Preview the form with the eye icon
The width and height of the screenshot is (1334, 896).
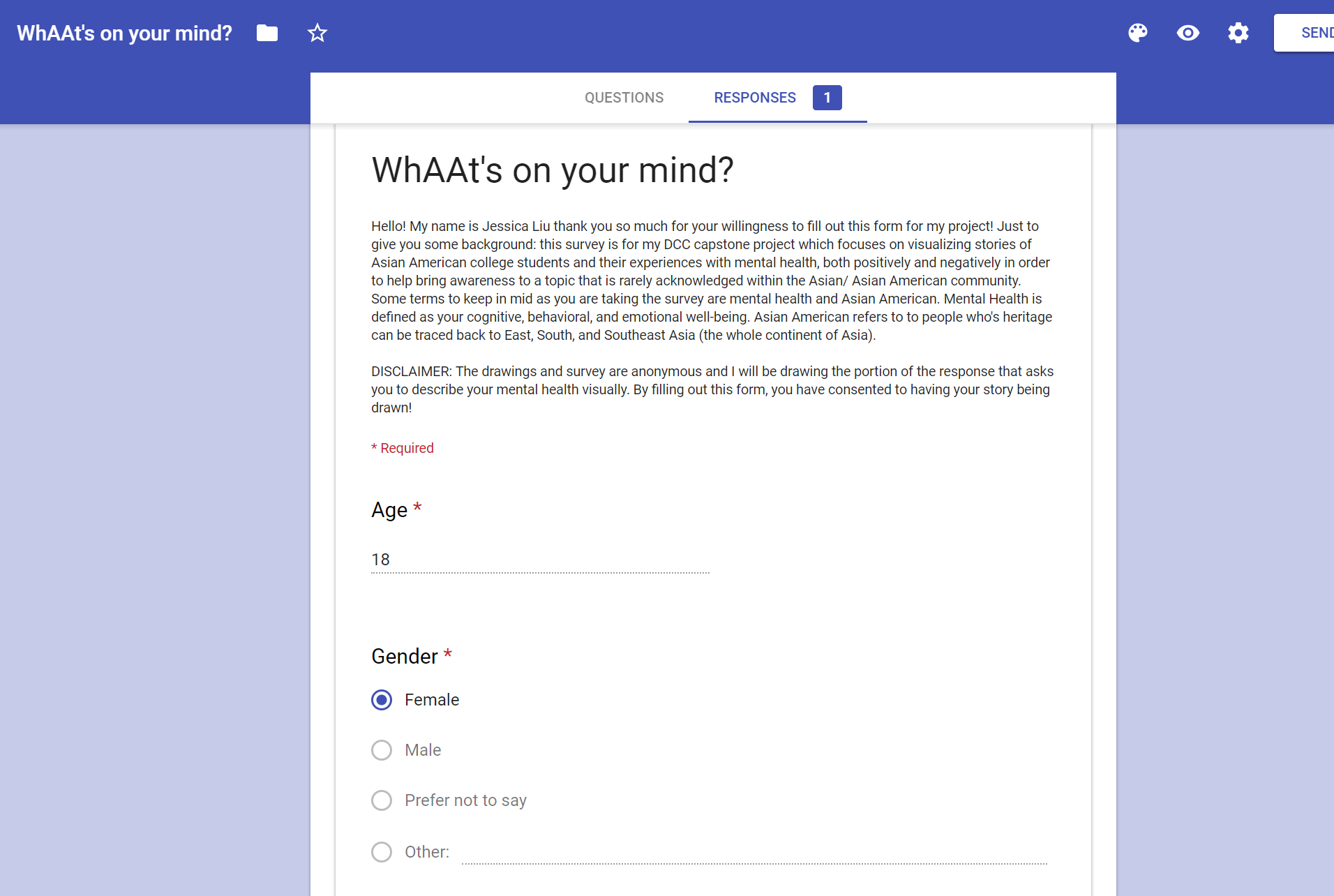point(1188,33)
